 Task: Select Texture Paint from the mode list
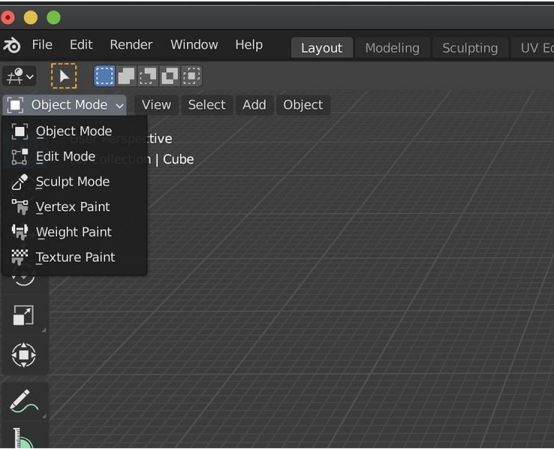coord(74,257)
